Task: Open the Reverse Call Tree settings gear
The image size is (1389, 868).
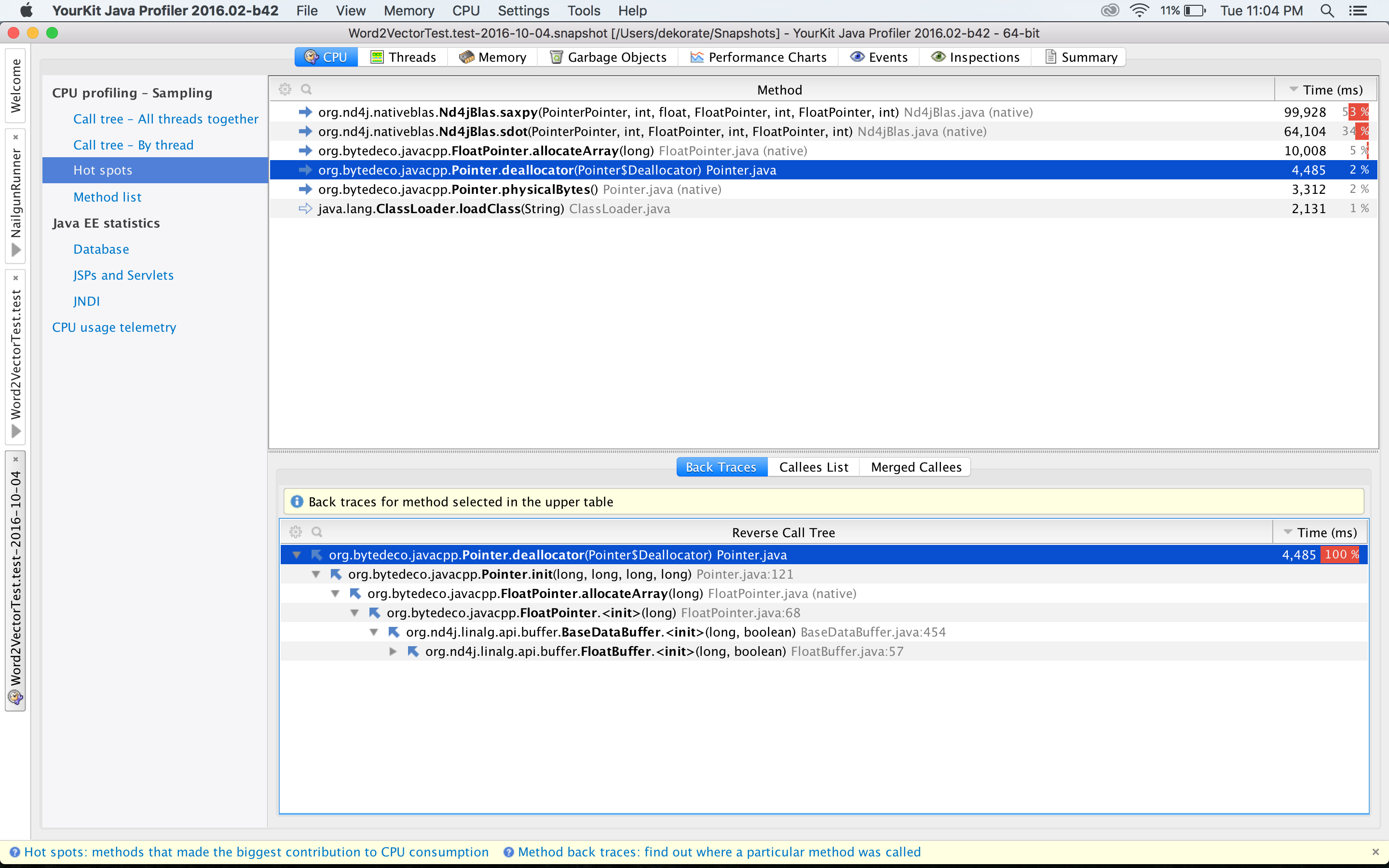Action: pos(296,531)
